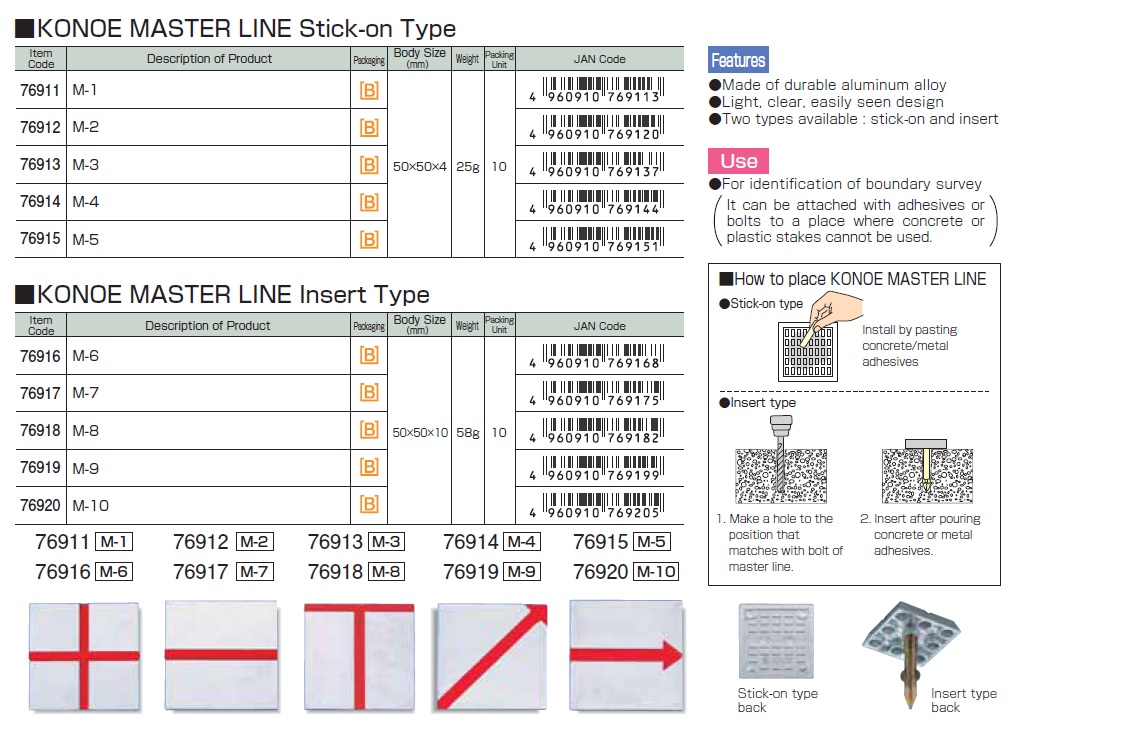This screenshot has width=1133, height=741.
Task: Click the blue Features heading label
Action: tap(737, 60)
